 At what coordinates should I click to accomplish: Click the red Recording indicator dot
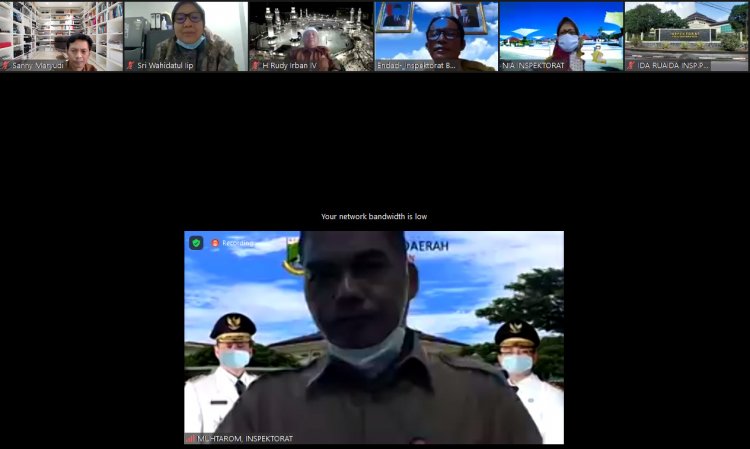click(215, 243)
